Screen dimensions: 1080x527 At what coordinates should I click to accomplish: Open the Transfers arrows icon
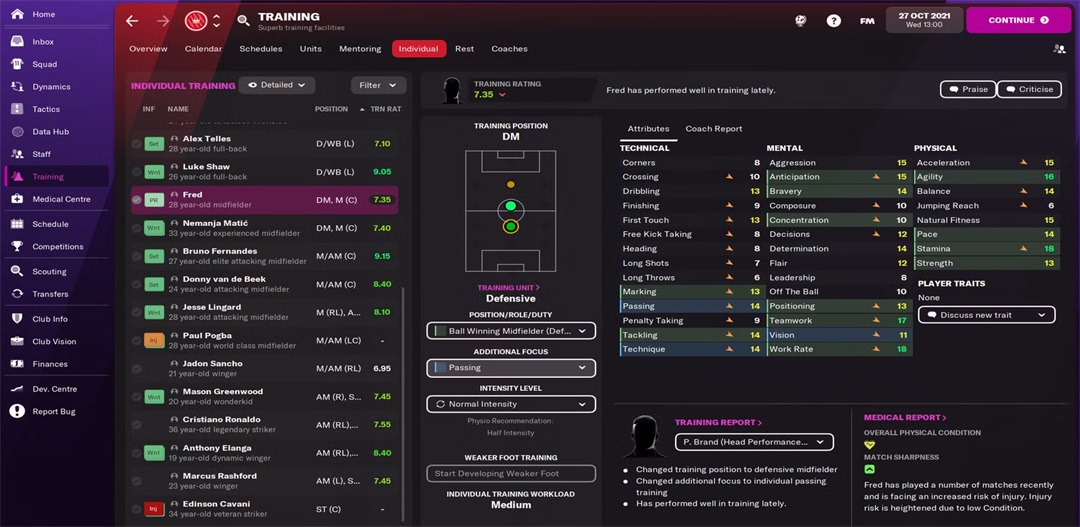(17, 294)
